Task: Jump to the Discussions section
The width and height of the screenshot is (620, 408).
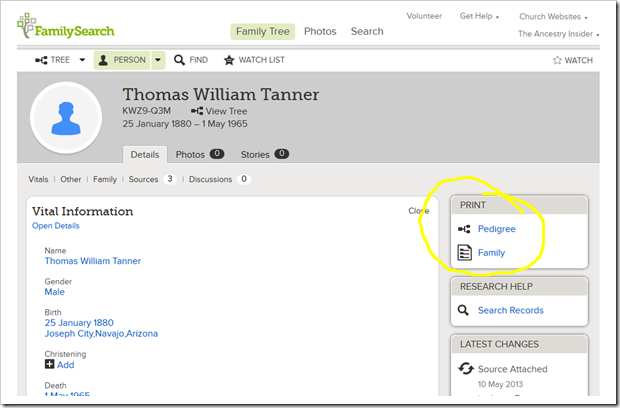Action: pyautogui.click(x=210, y=179)
